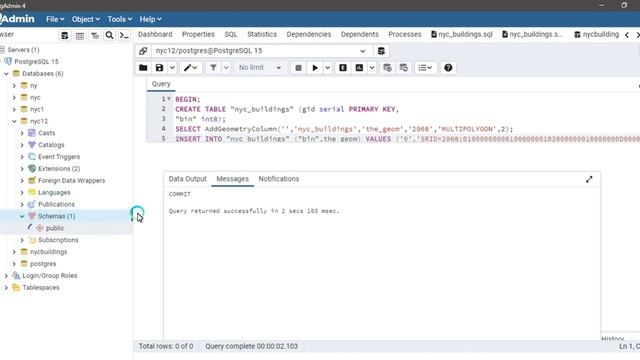Image resolution: width=640 pixels, height=360 pixels.
Task: Select the Event Triggers tree item
Action: 59,157
